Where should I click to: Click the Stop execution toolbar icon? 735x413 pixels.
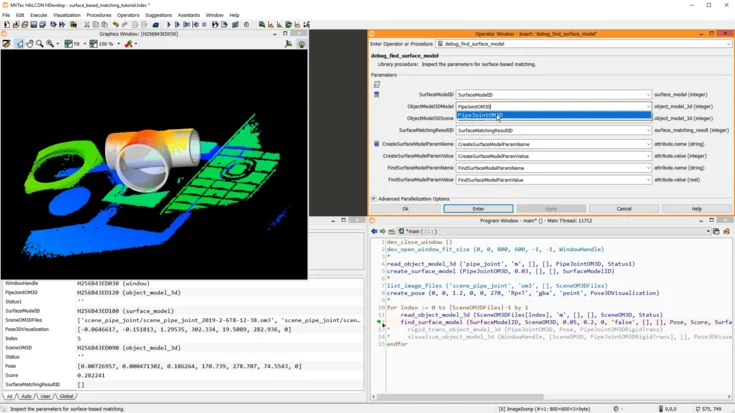(205, 24)
